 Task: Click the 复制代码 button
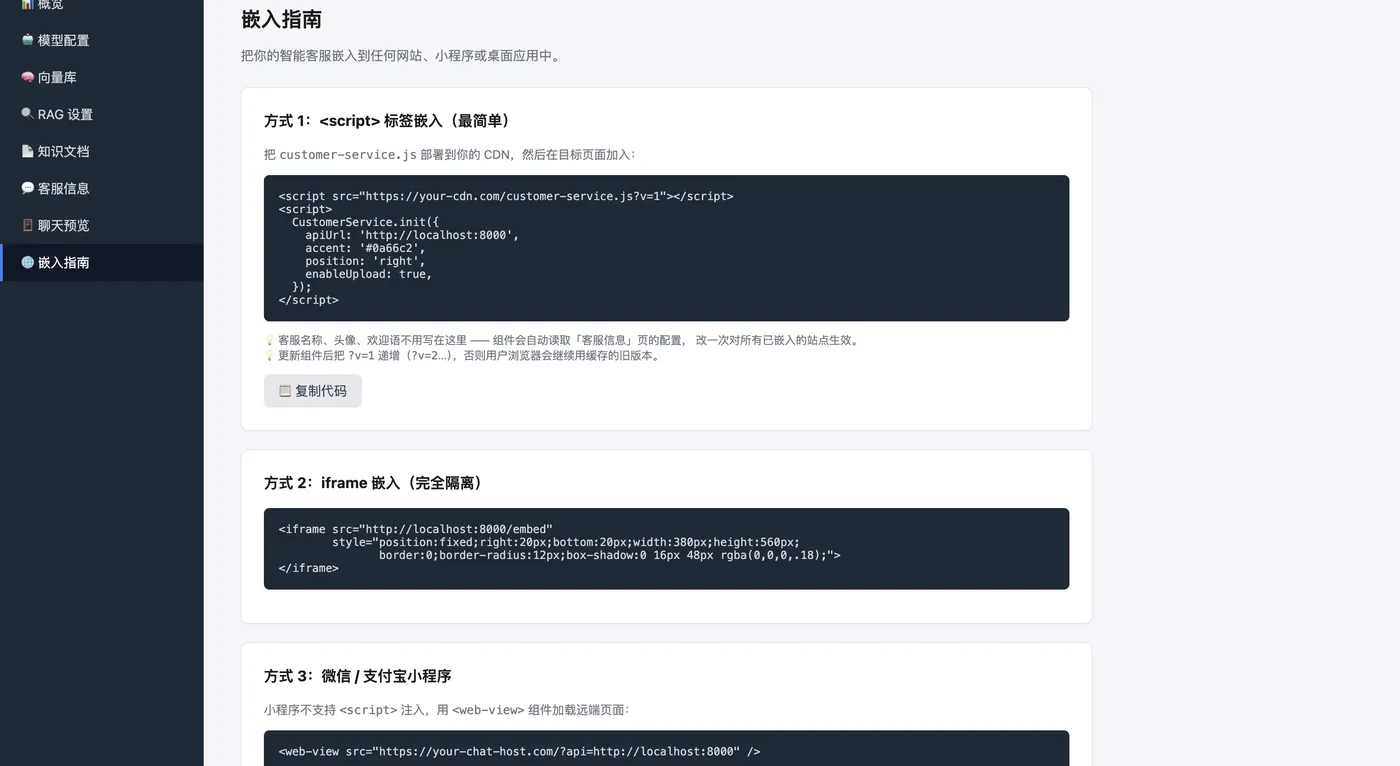pos(313,391)
